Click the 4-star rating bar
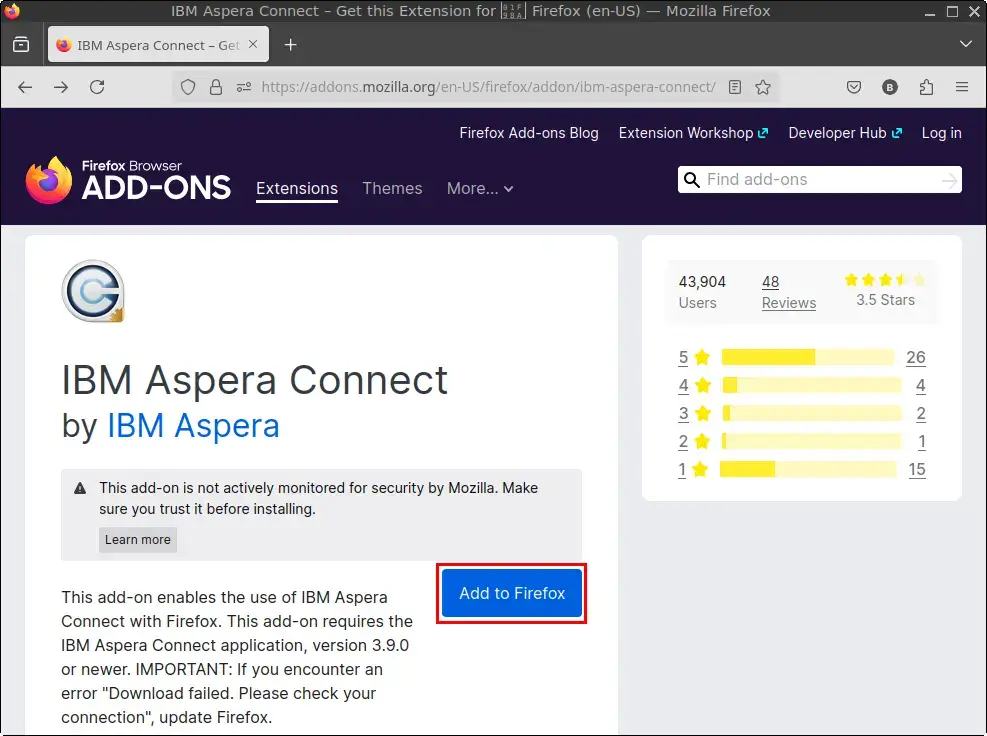This screenshot has height=736, width=987. click(811, 385)
